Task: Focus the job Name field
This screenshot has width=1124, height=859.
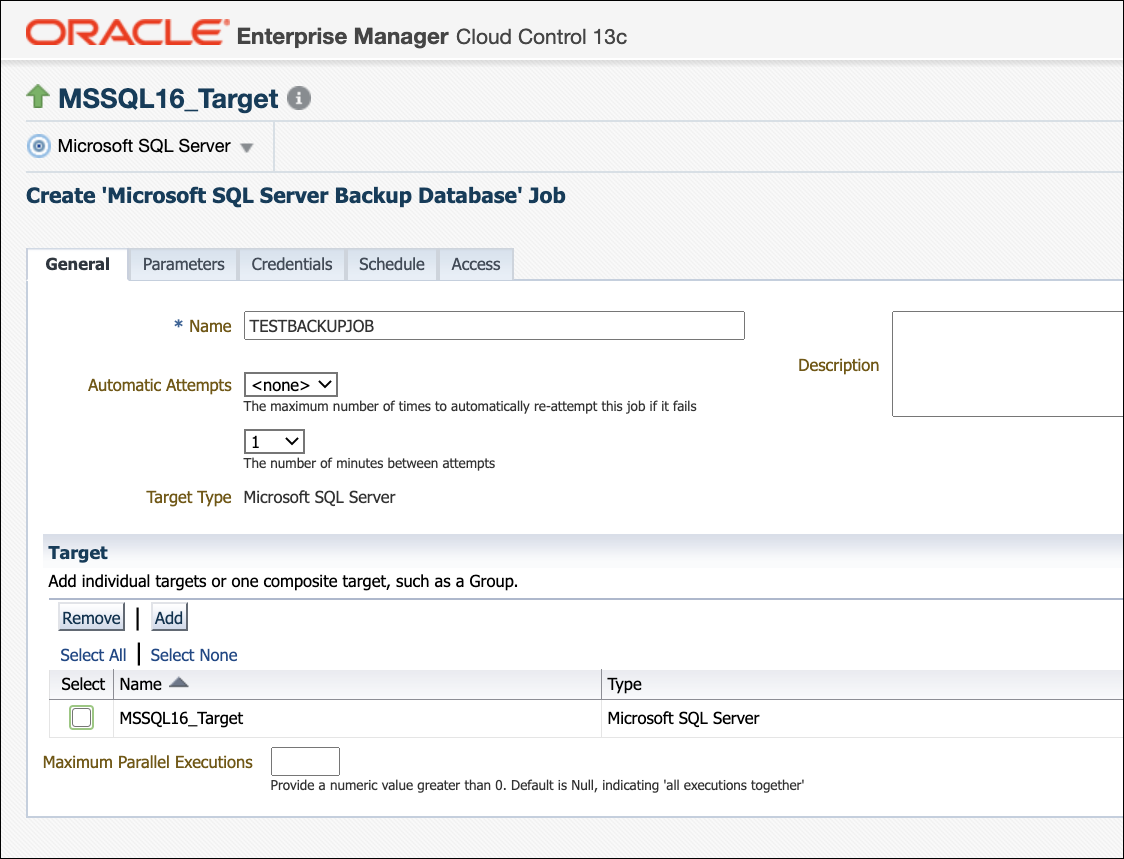Action: (494, 326)
